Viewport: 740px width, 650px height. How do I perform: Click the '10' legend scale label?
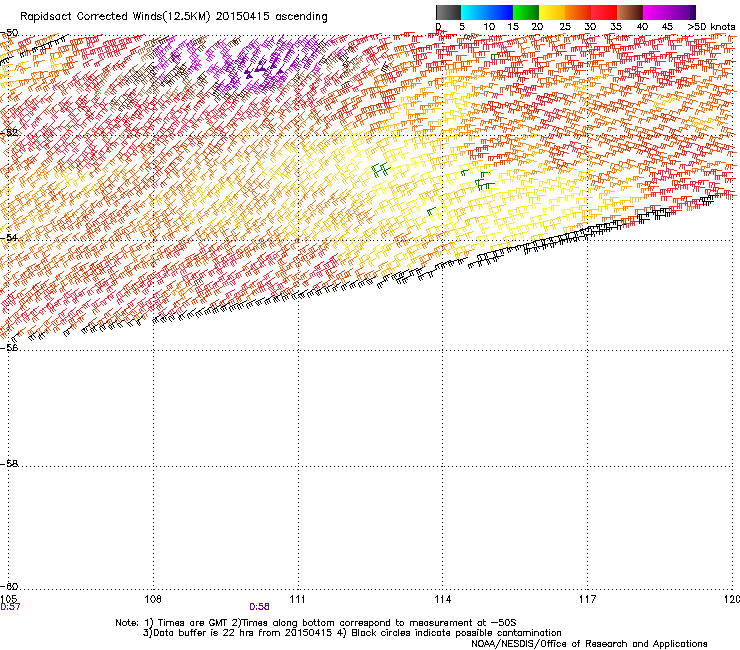(x=489, y=27)
